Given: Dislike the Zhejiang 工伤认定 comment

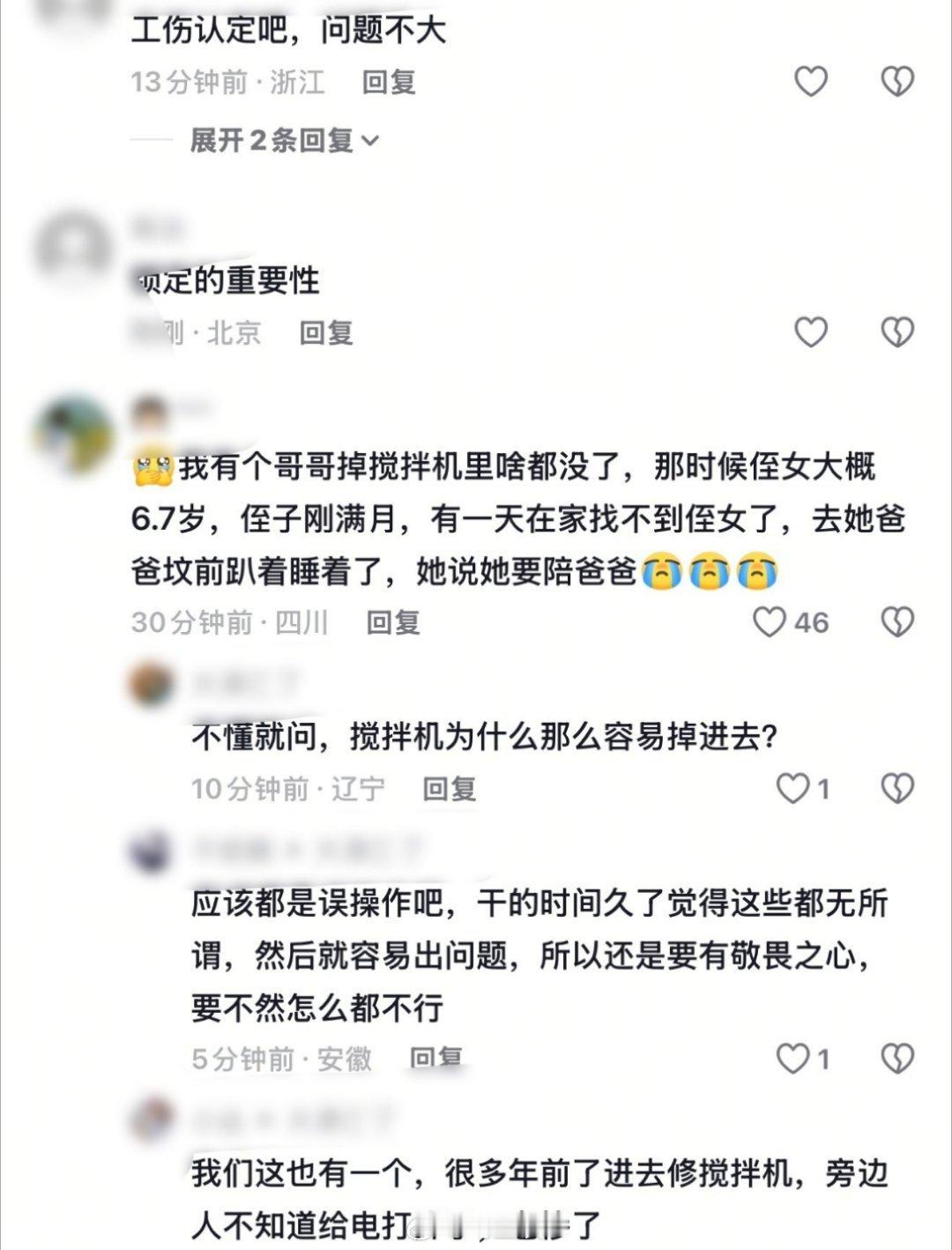Looking at the screenshot, I should (897, 82).
